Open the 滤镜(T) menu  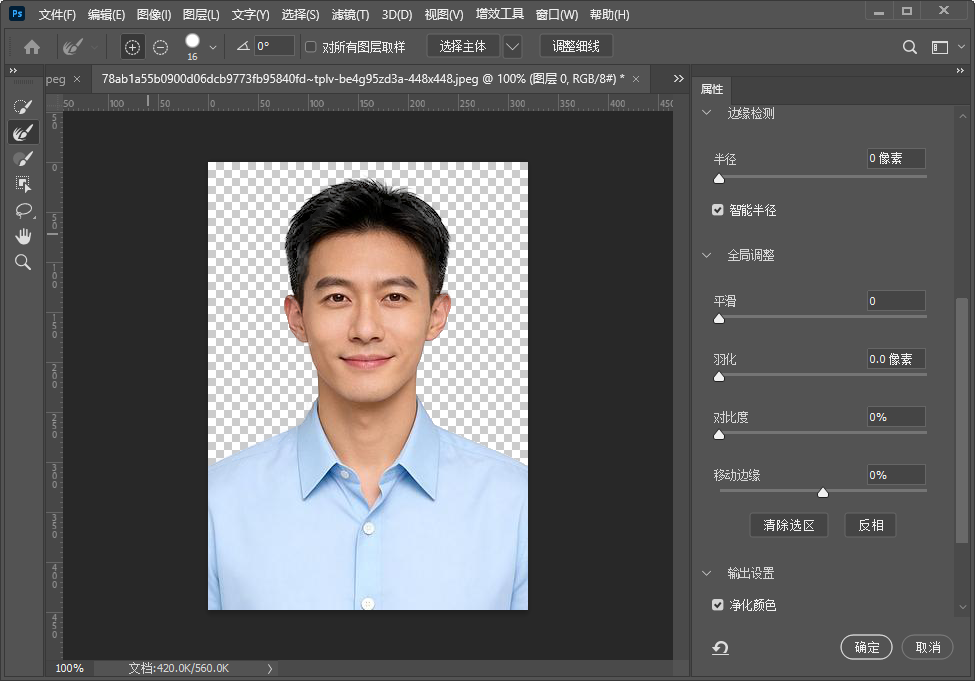350,14
